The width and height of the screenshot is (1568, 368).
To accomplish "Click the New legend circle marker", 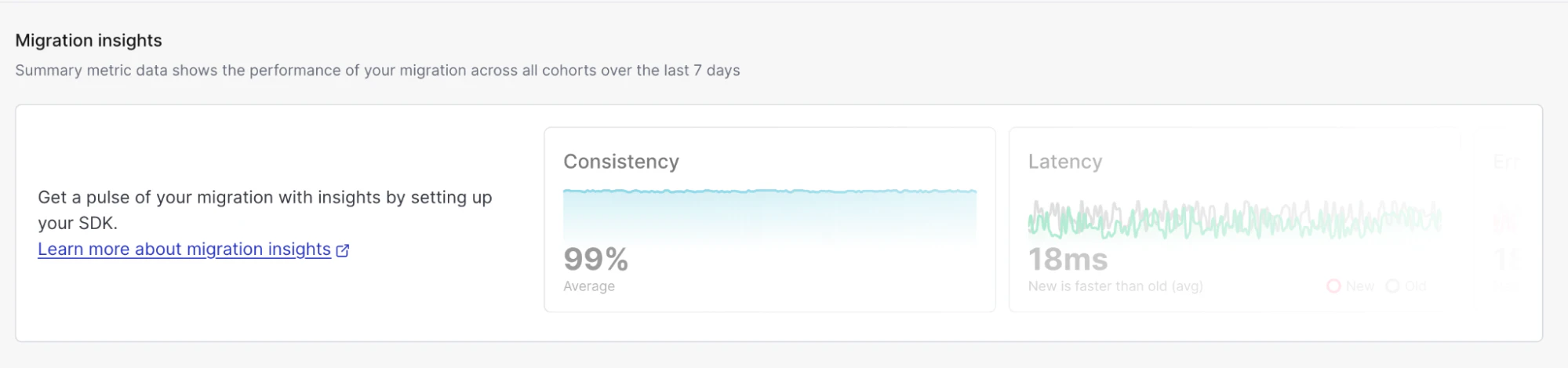I will (1333, 286).
